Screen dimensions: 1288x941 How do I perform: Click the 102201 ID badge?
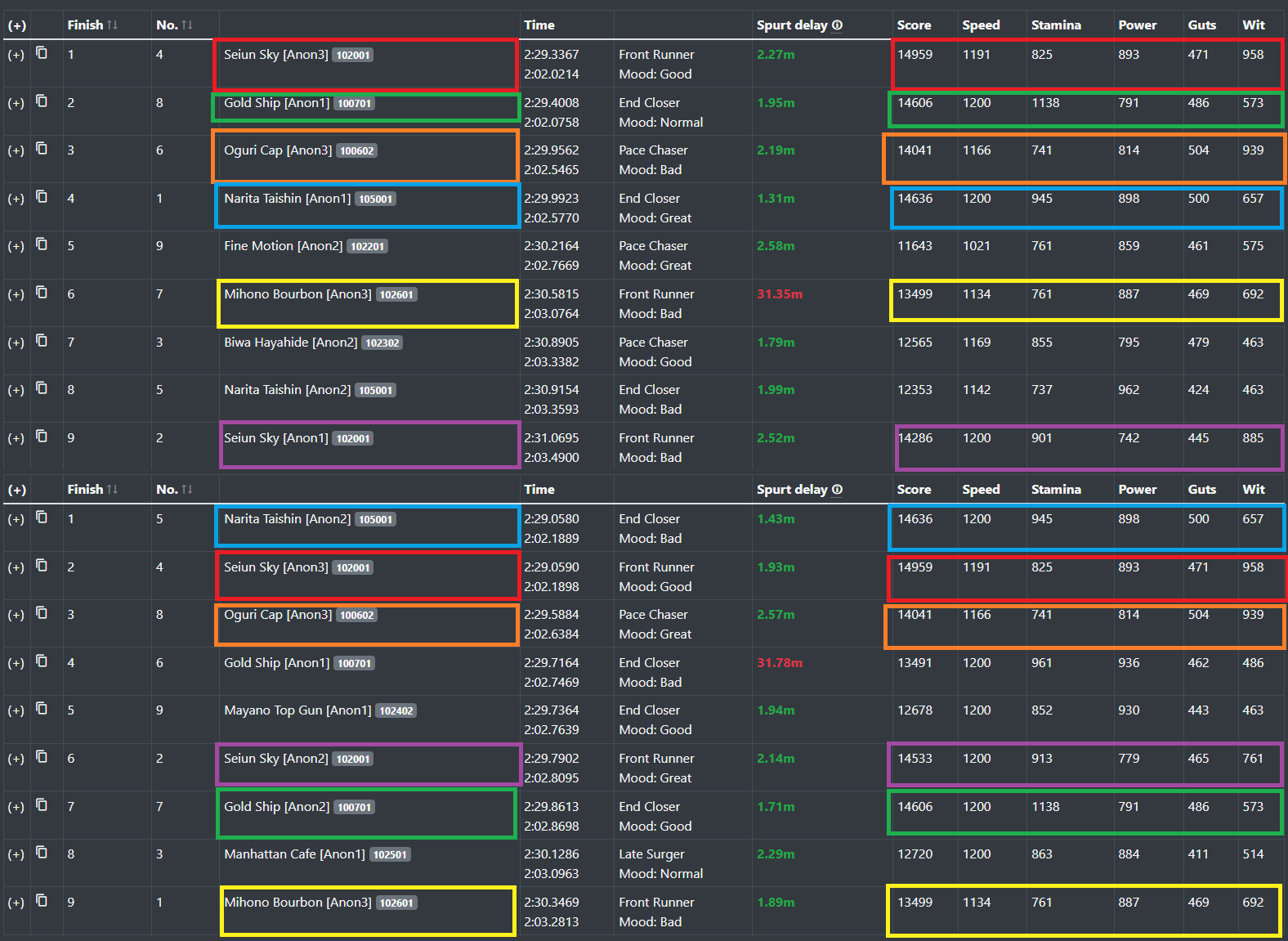368,247
